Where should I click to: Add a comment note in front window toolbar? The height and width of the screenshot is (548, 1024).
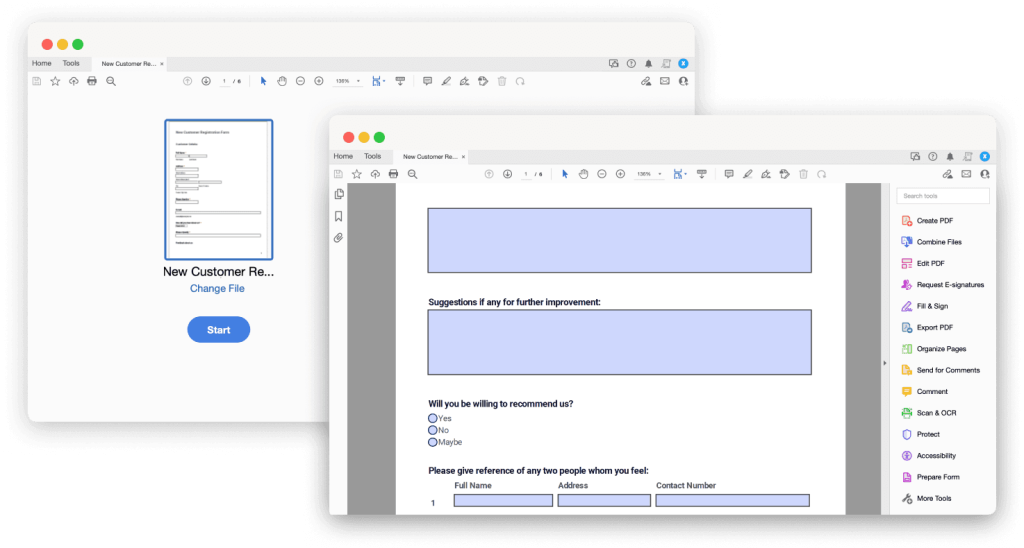[729, 174]
